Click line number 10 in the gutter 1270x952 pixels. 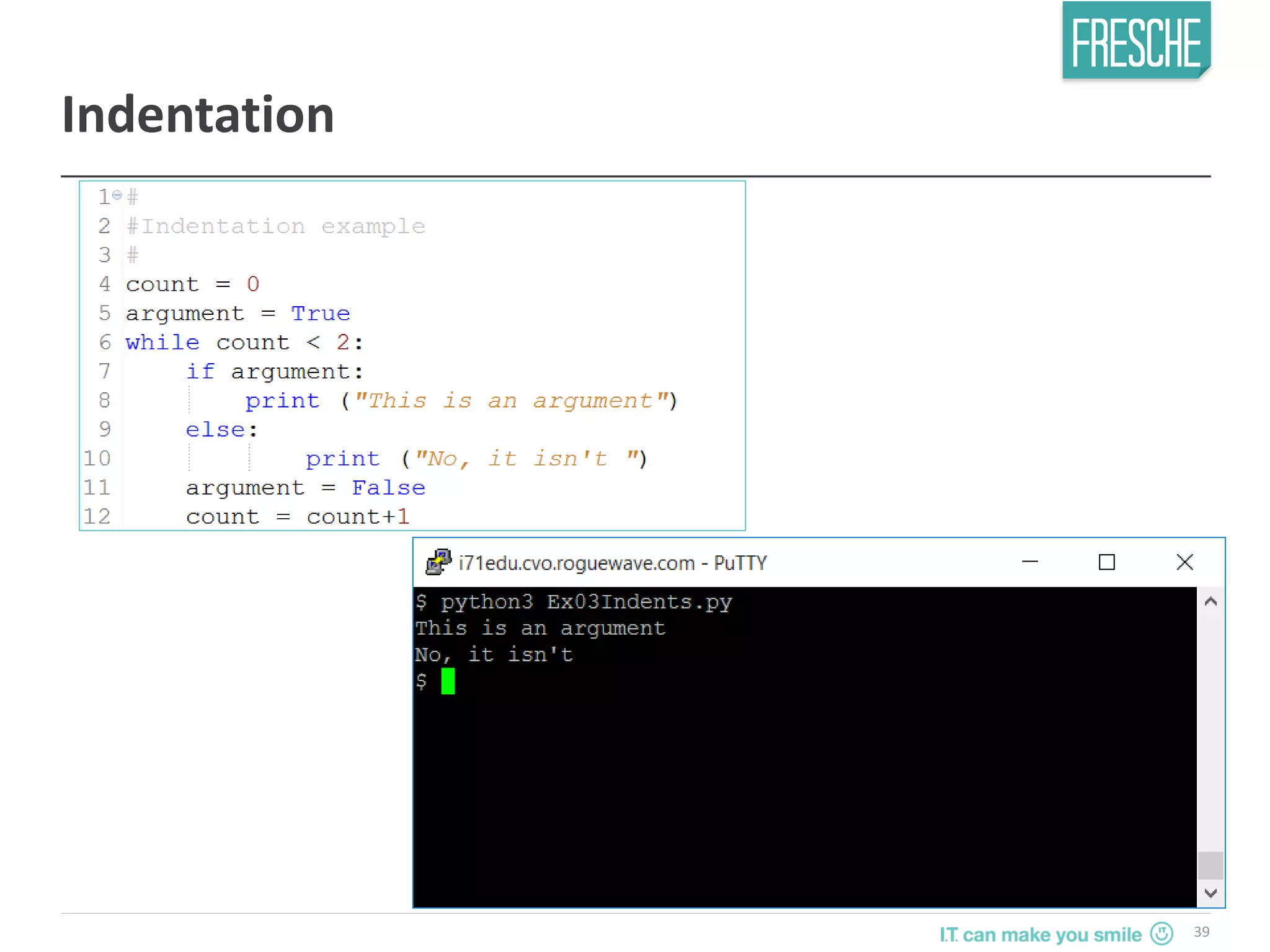tap(97, 459)
